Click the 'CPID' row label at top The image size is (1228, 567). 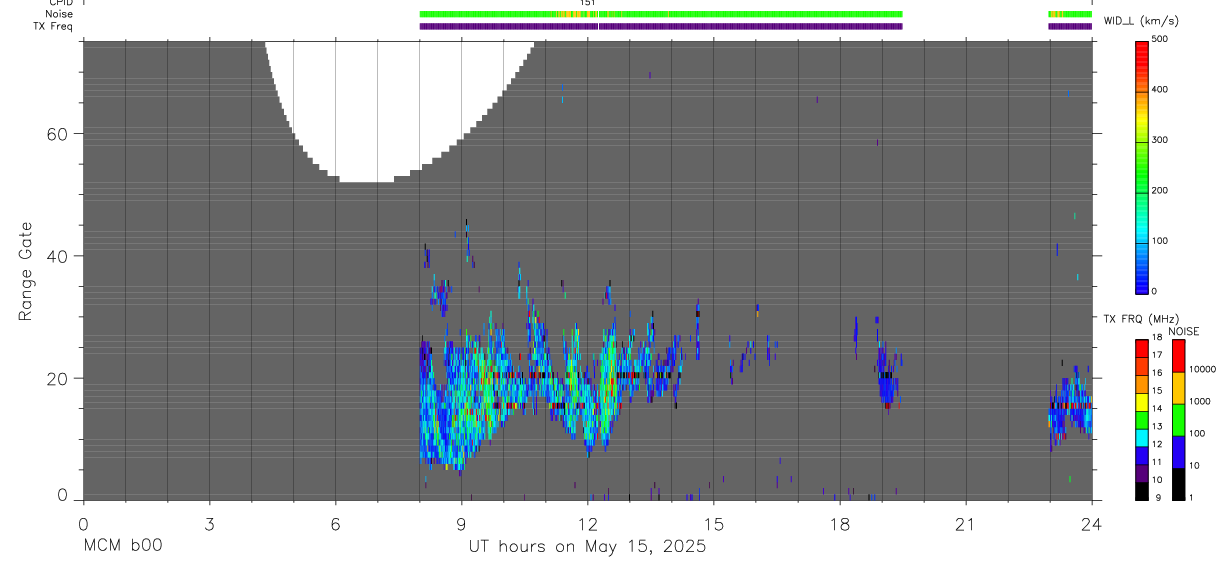coord(60,4)
